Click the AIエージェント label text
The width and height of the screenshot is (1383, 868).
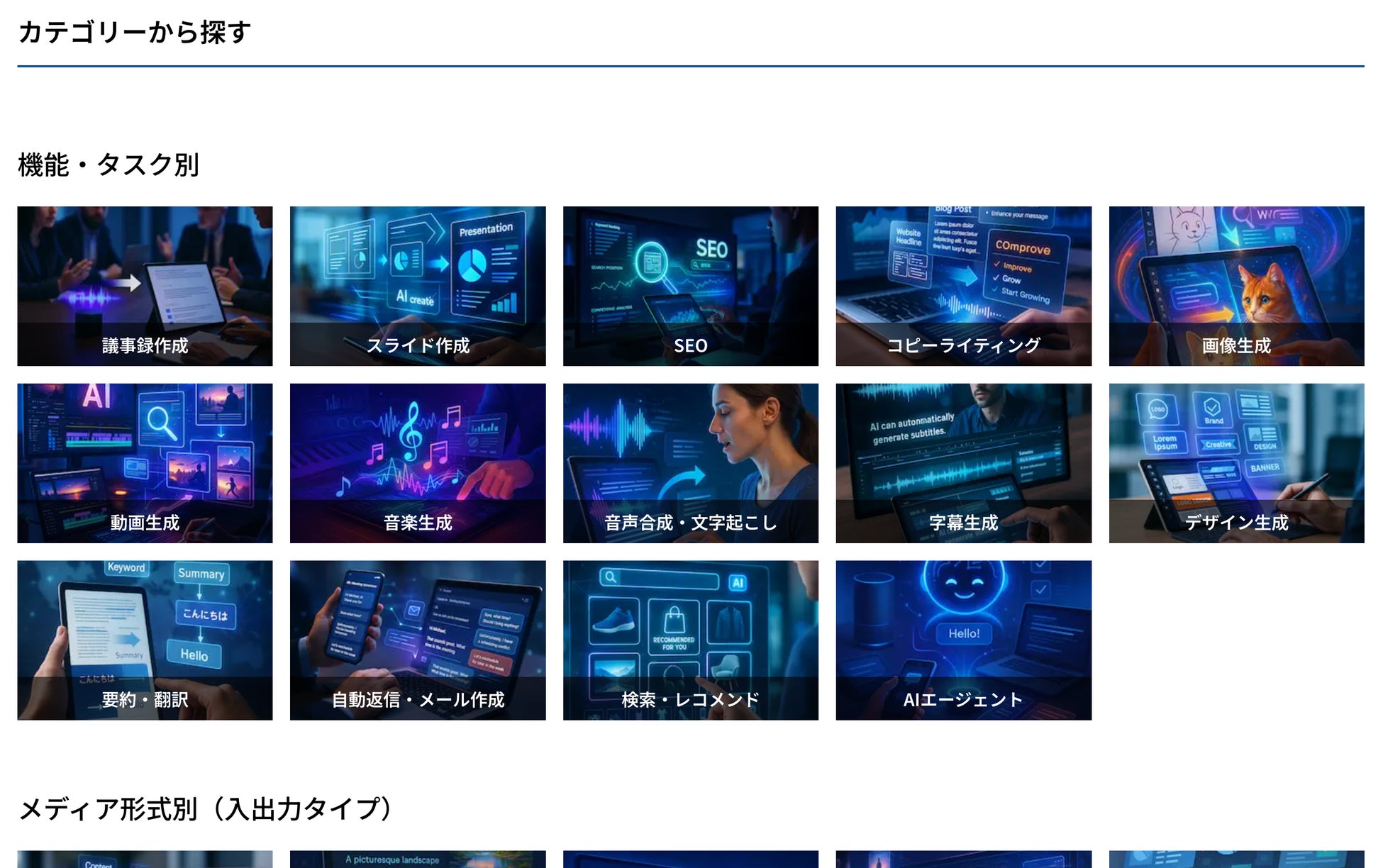[x=963, y=700]
